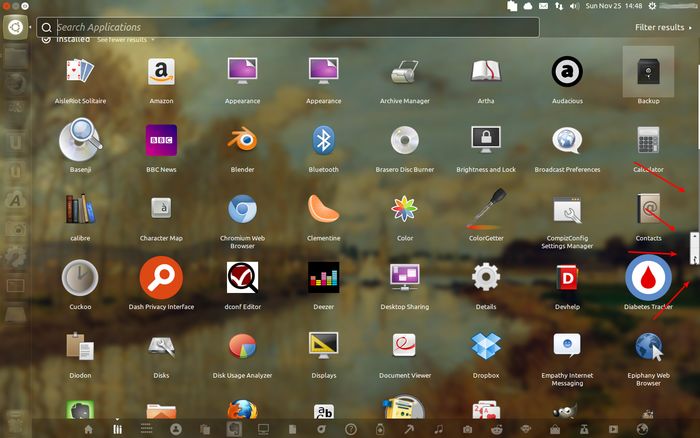Launch the Diodon clipboard manager

[x=80, y=346]
